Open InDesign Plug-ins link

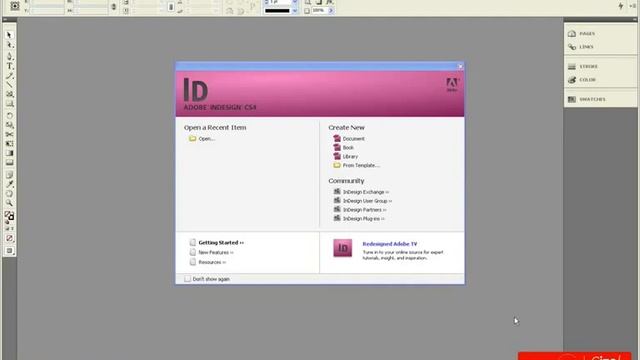(x=359, y=219)
